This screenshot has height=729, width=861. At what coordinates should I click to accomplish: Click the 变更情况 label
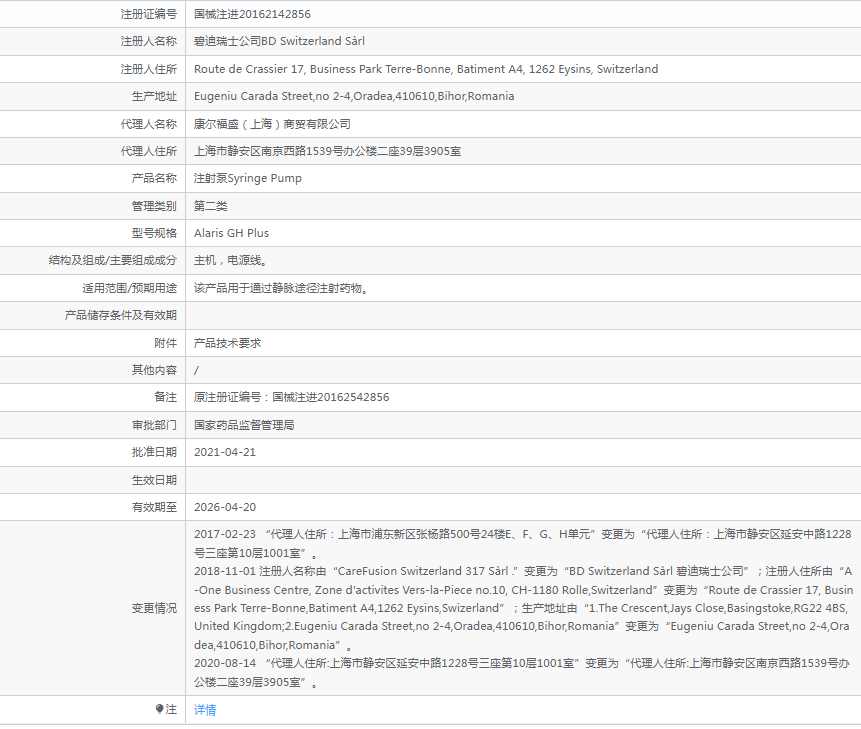tap(154, 608)
